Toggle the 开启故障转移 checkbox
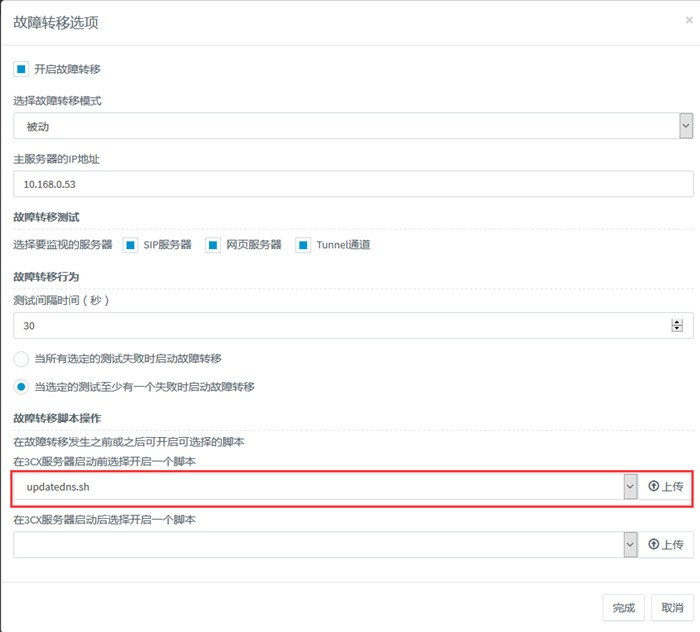The image size is (700, 632). tap(21, 69)
